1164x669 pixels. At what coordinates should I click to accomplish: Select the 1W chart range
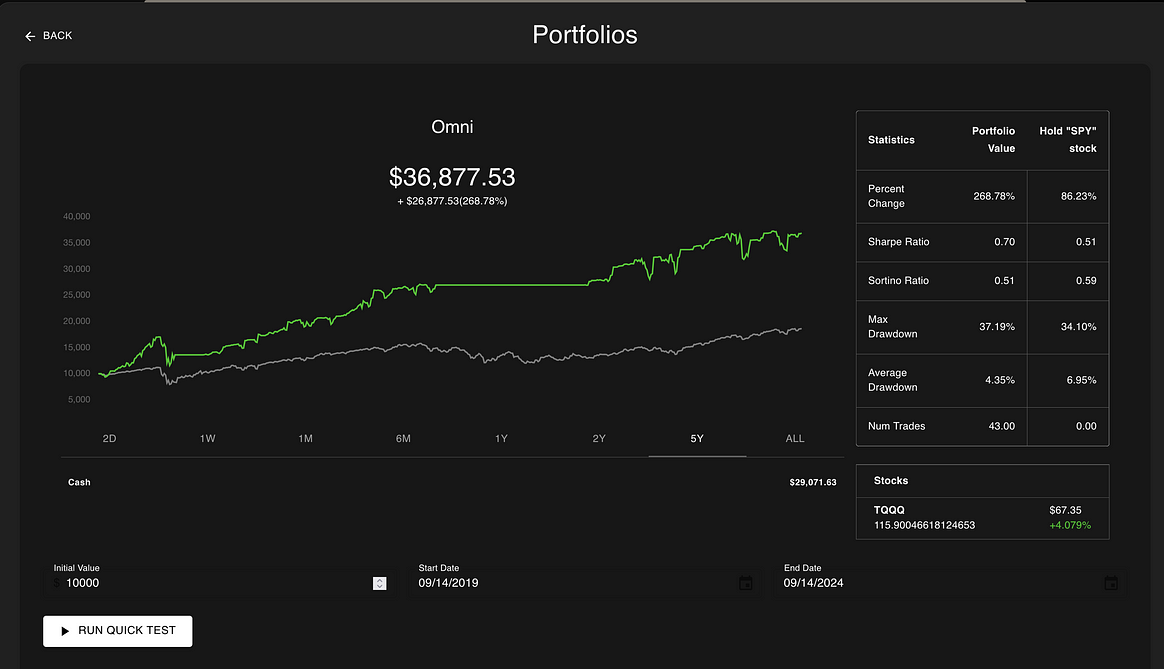click(208, 439)
